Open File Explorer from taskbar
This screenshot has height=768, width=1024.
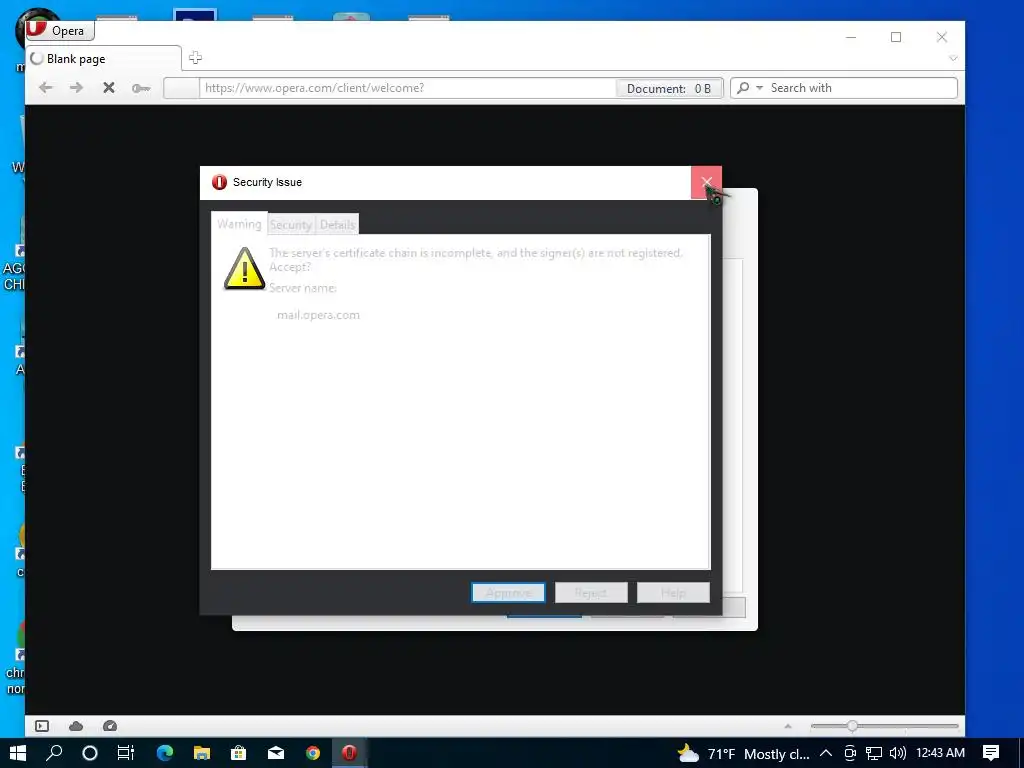click(x=202, y=753)
